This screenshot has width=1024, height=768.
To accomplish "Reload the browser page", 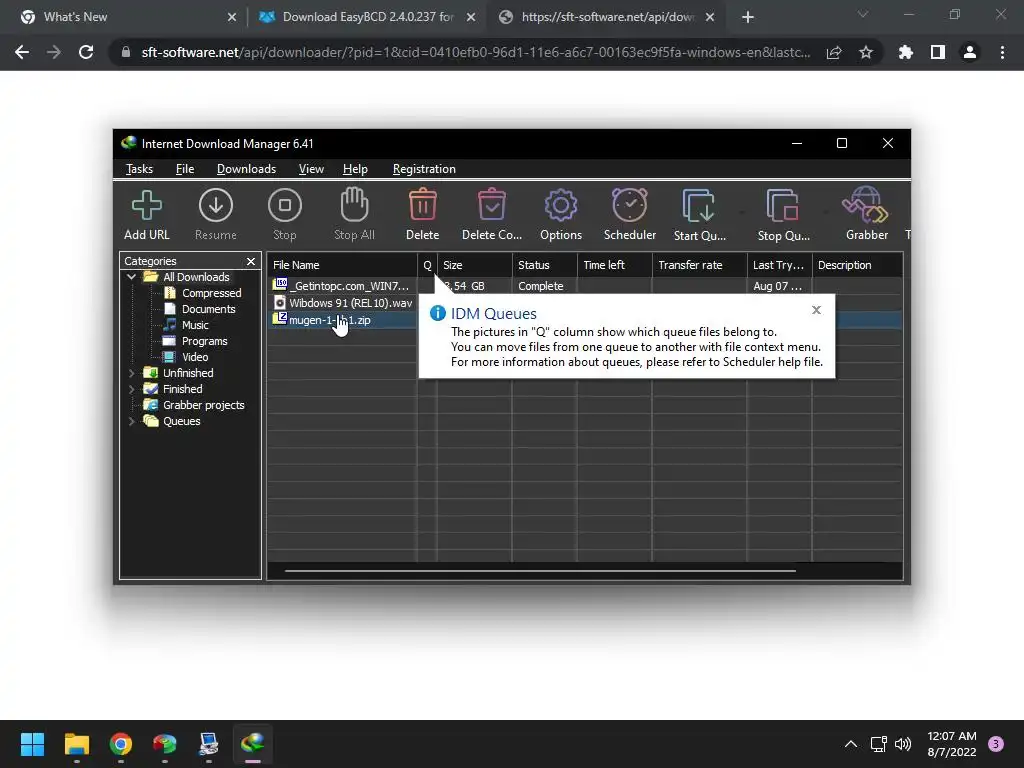I will point(86,52).
